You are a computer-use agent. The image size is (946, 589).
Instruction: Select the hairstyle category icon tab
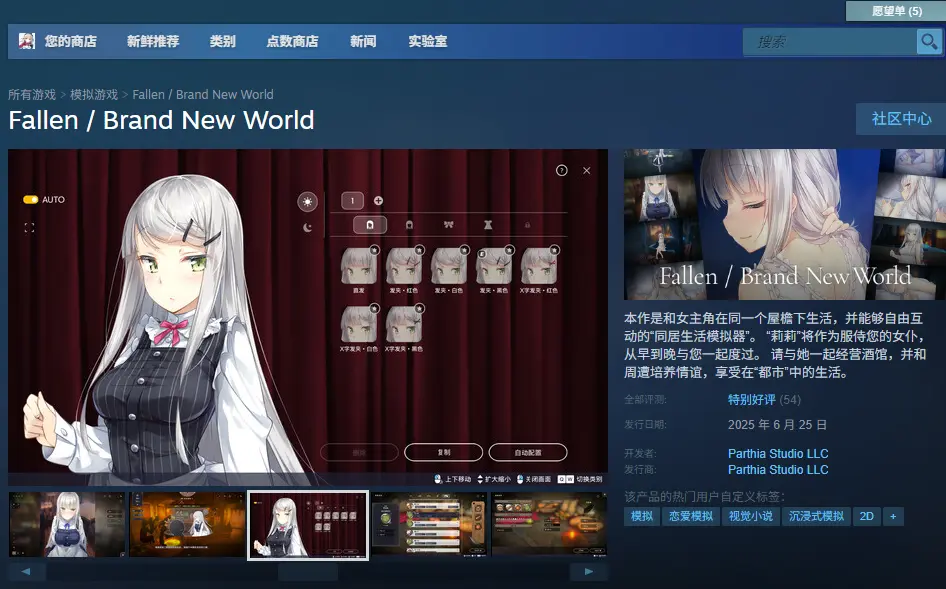[x=370, y=224]
